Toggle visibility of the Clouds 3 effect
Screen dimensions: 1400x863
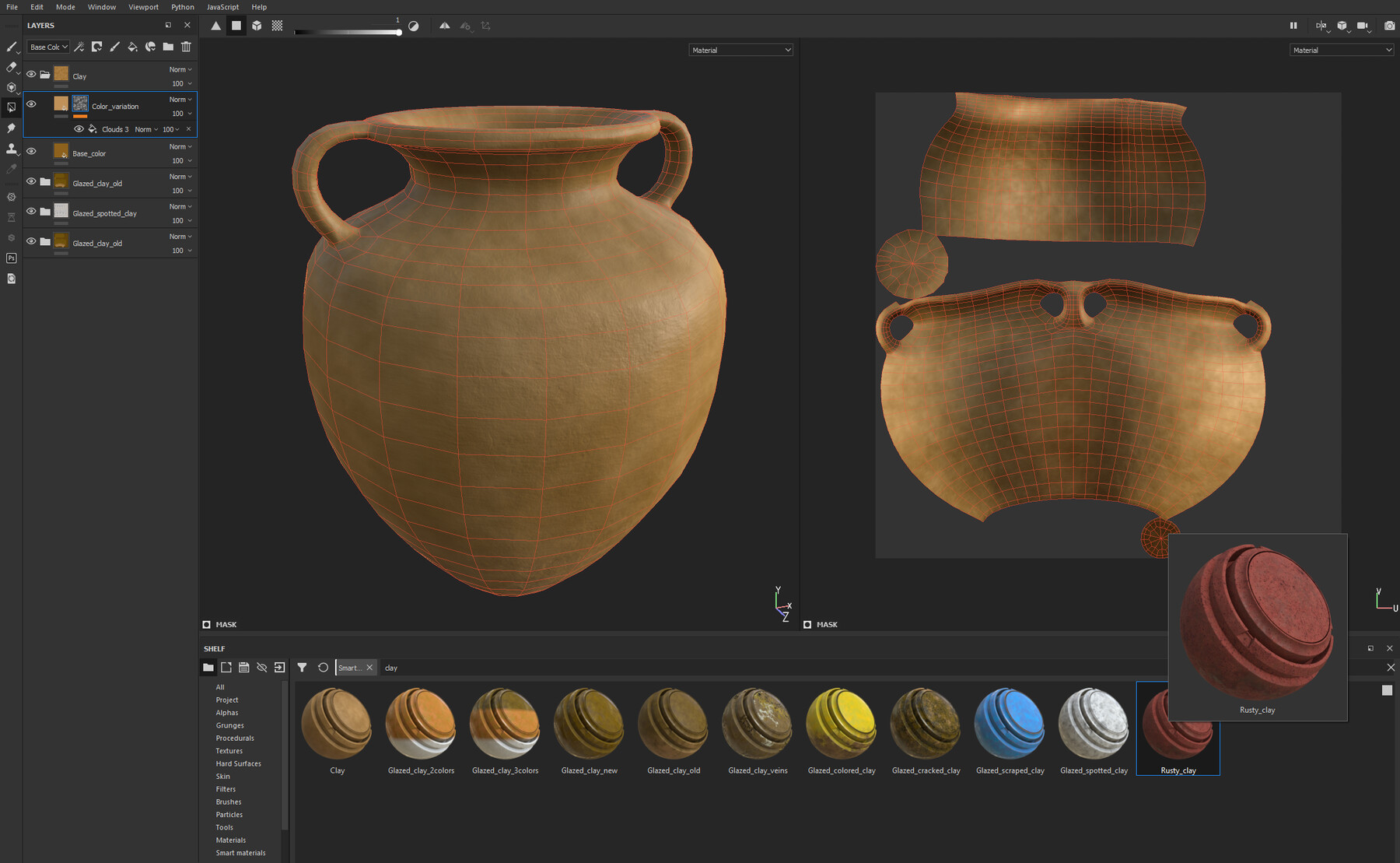[79, 128]
